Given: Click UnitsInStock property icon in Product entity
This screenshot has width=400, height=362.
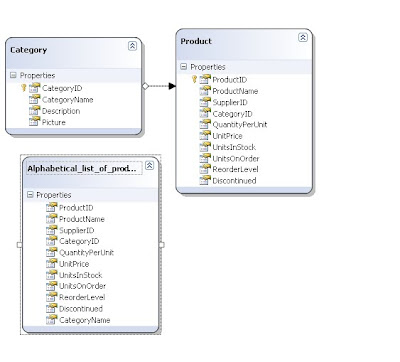Looking at the screenshot, I should (205, 147).
